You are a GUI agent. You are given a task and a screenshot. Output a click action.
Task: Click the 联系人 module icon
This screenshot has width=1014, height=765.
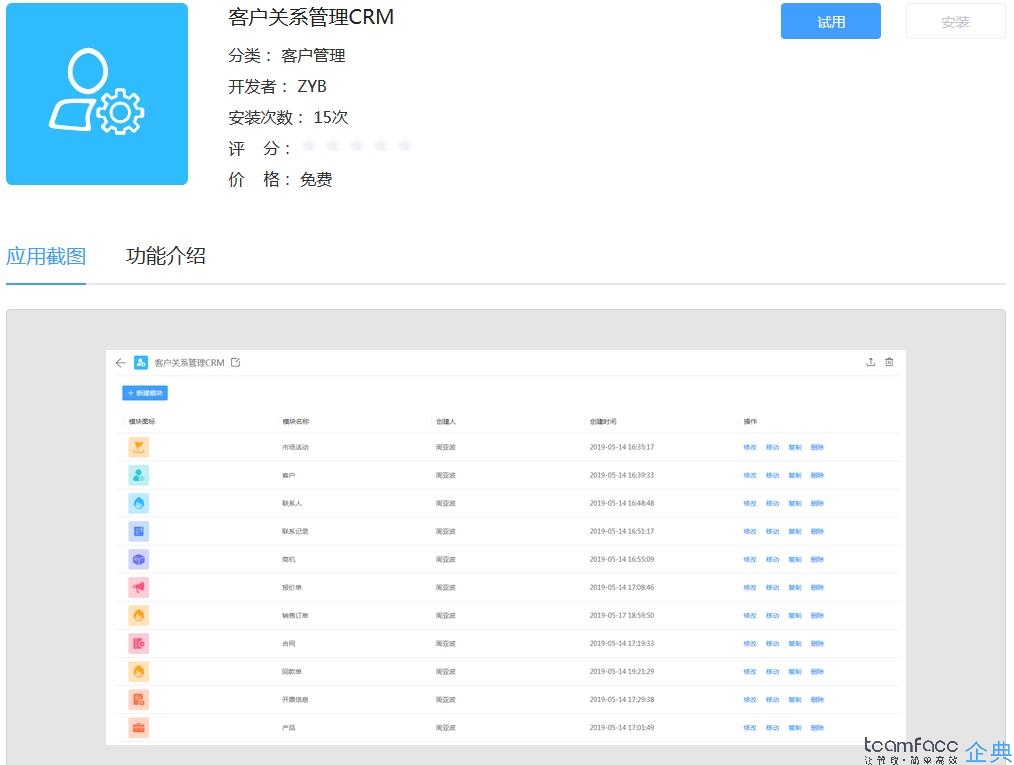point(138,503)
